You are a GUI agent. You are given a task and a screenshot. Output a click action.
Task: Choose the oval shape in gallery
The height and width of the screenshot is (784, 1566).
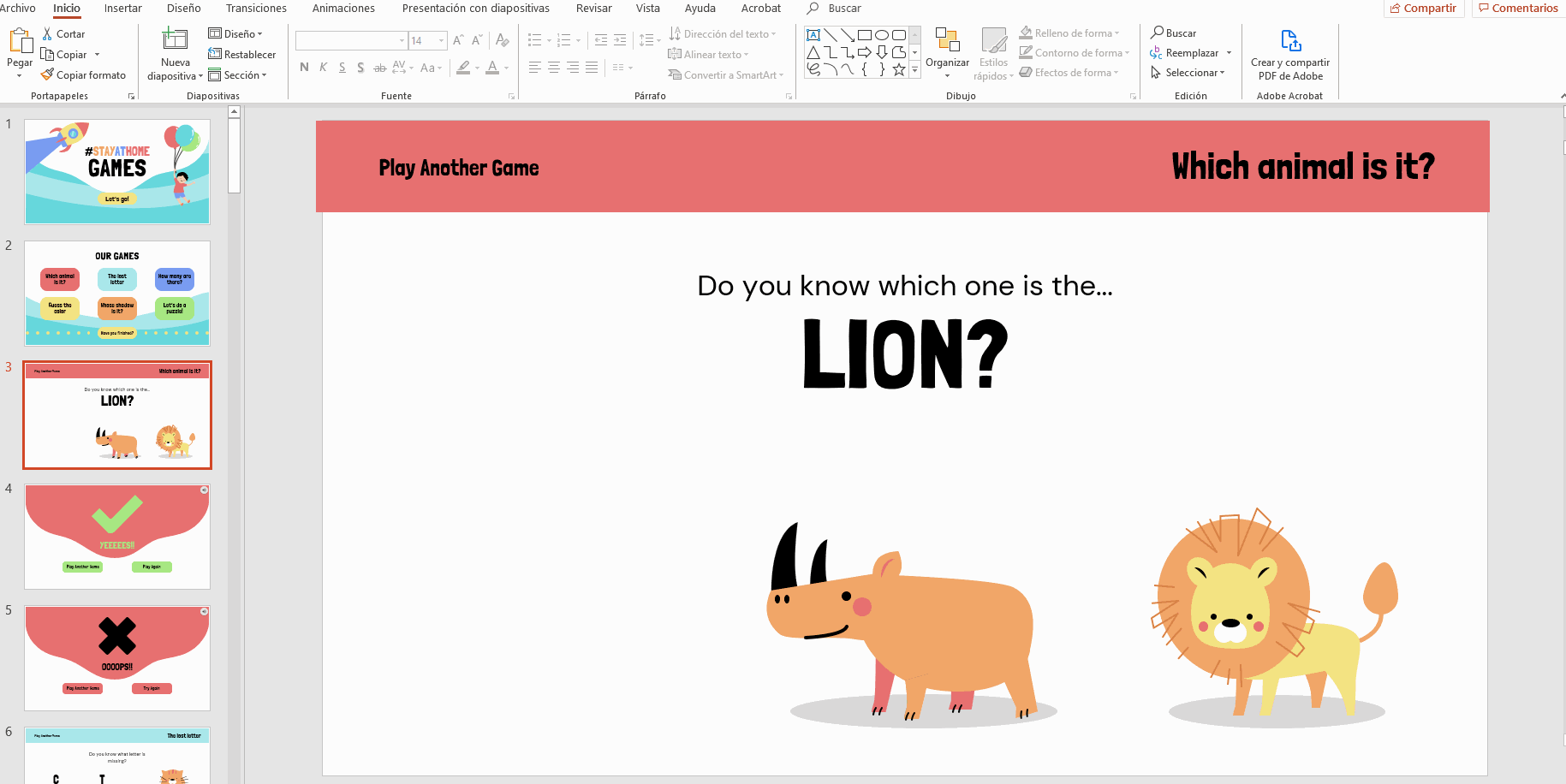tap(881, 35)
